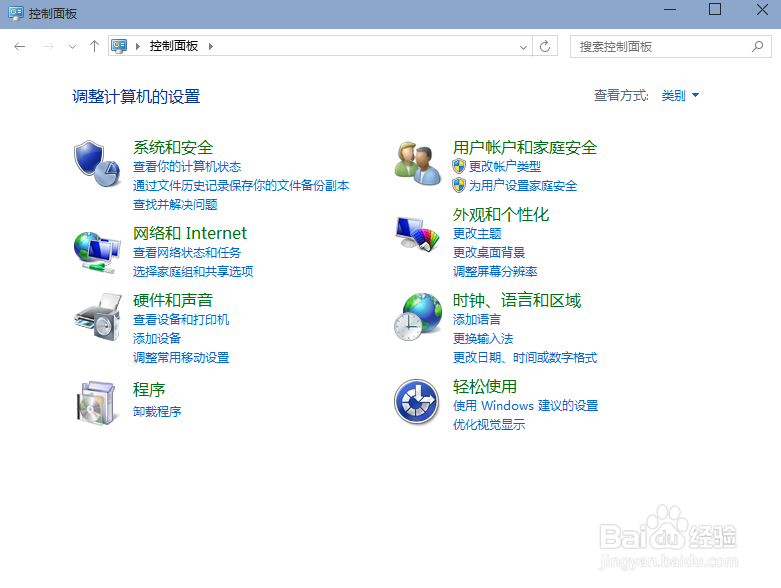Screen dimensions: 781x588
Task: Open the 类别 view-by dropdown
Action: click(x=680, y=96)
